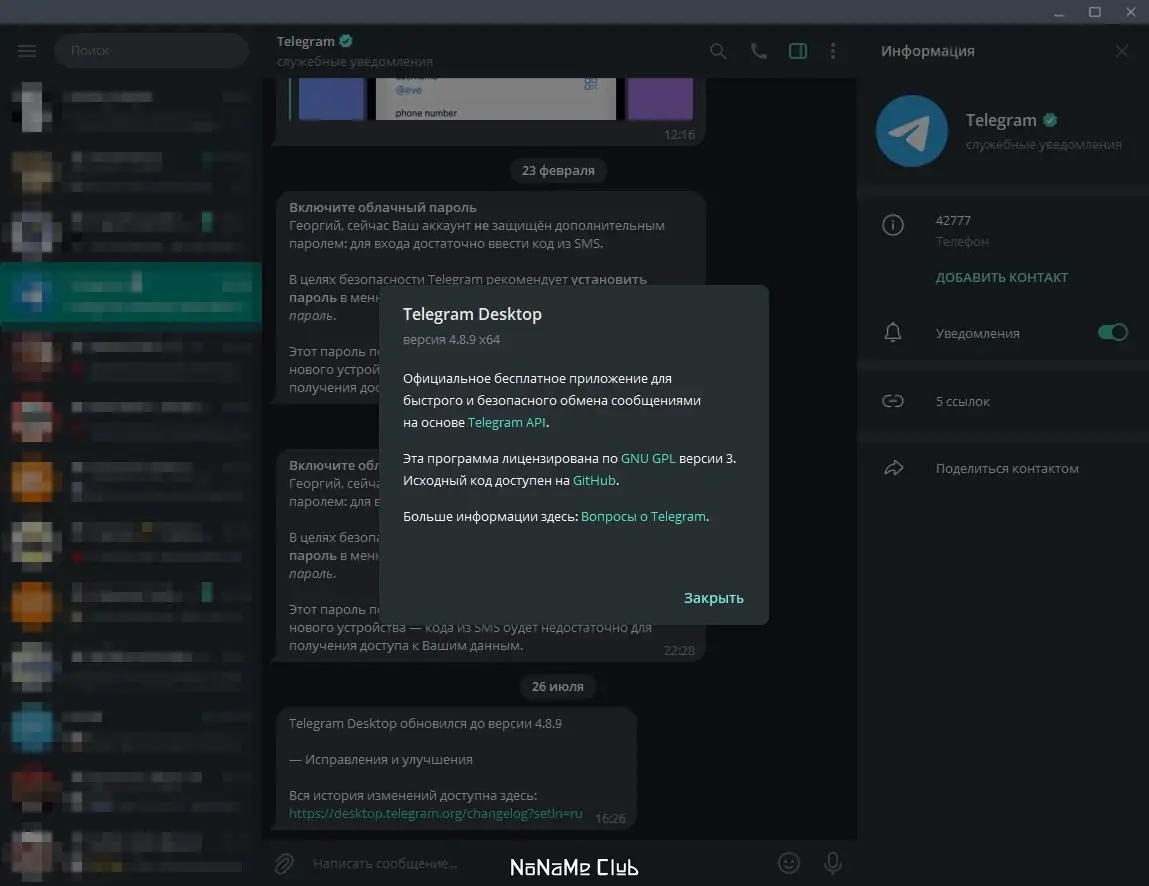Select the highlighted green chat row
Viewport: 1149px width, 886px height.
click(x=131, y=292)
